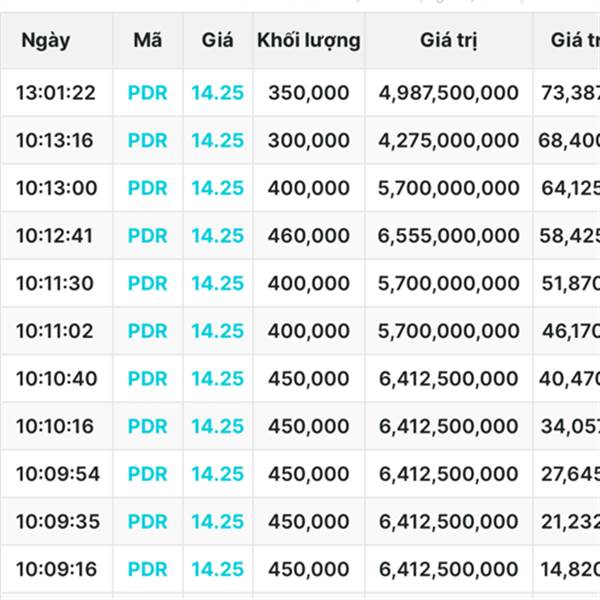Screen dimensions: 600x600
Task: Click the Giá price column header
Action: (217, 41)
